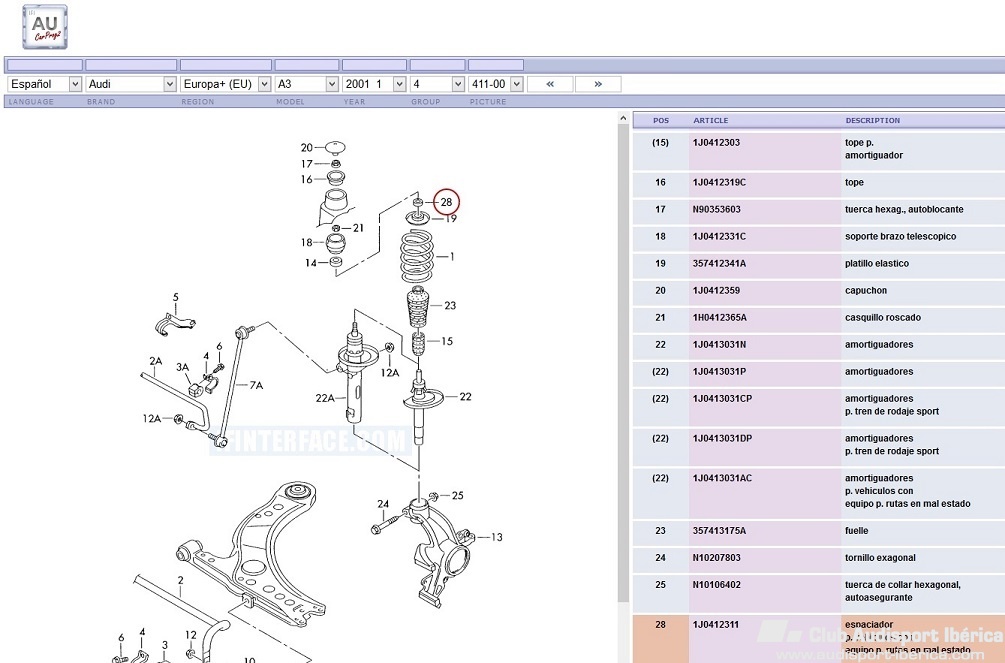Click the ARTICLE column header
This screenshot has height=663, width=1005.
click(x=710, y=121)
